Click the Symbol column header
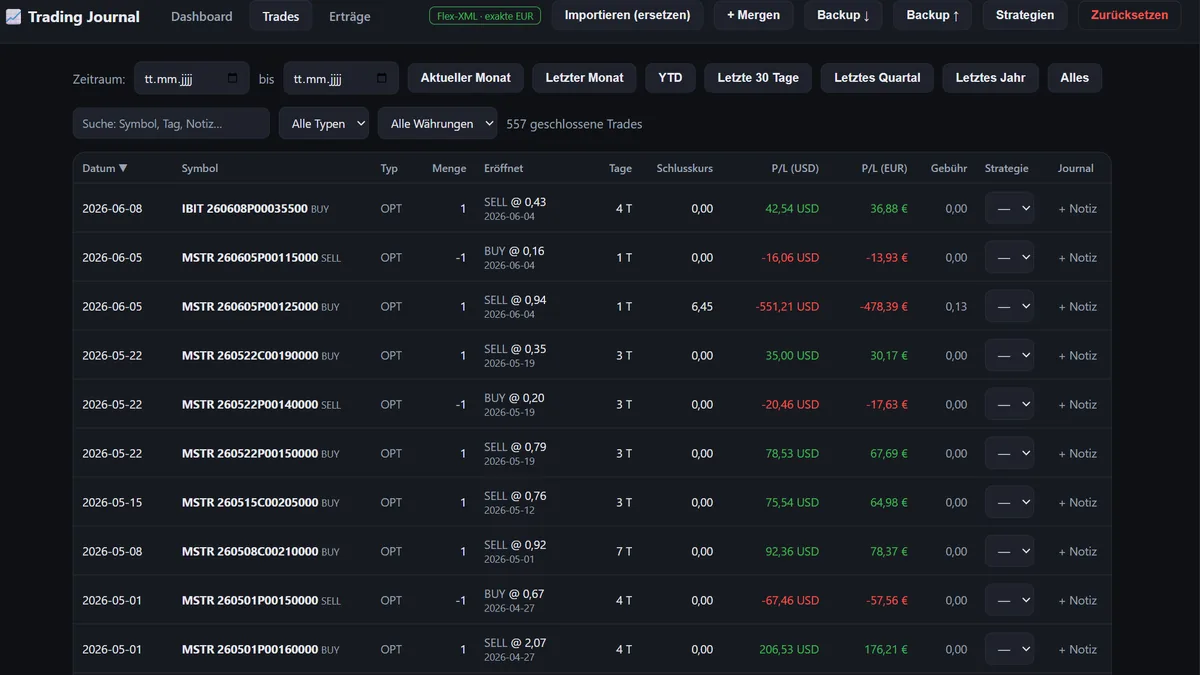This screenshot has height=675, width=1200. click(200, 168)
